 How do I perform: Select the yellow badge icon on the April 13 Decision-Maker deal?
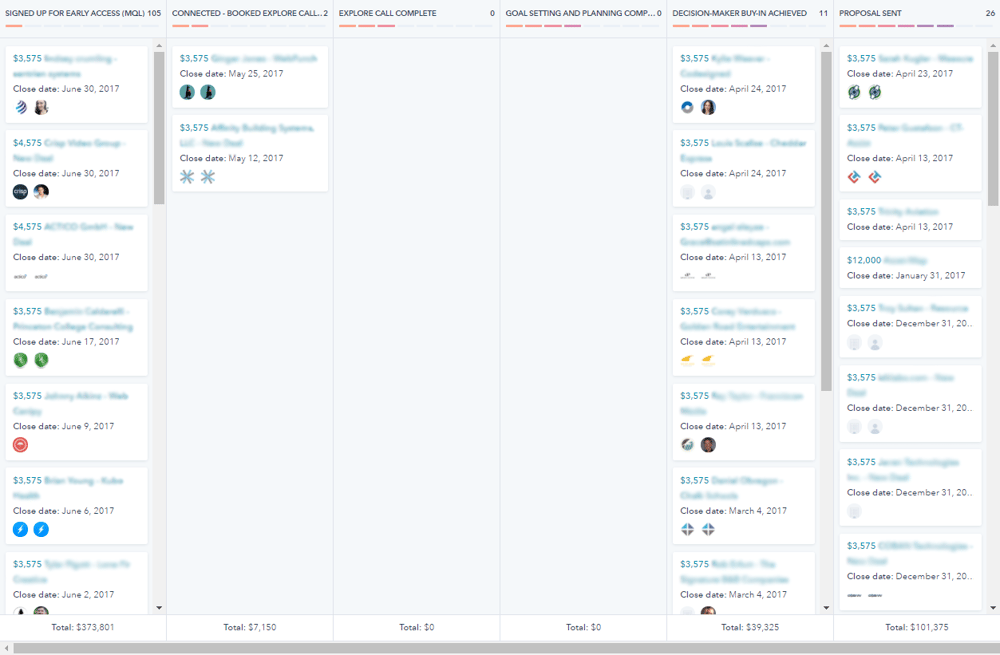(x=687, y=357)
